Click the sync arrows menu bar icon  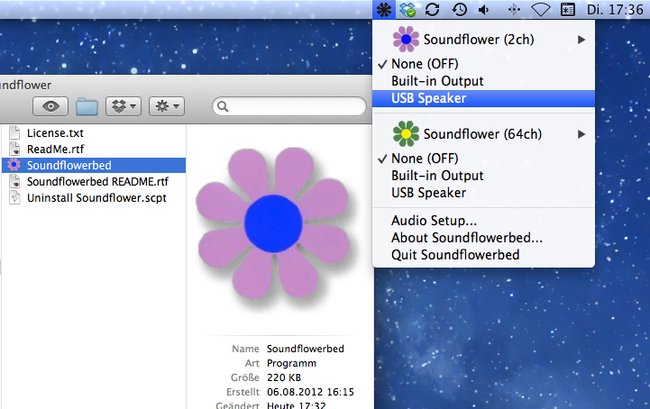[x=432, y=10]
